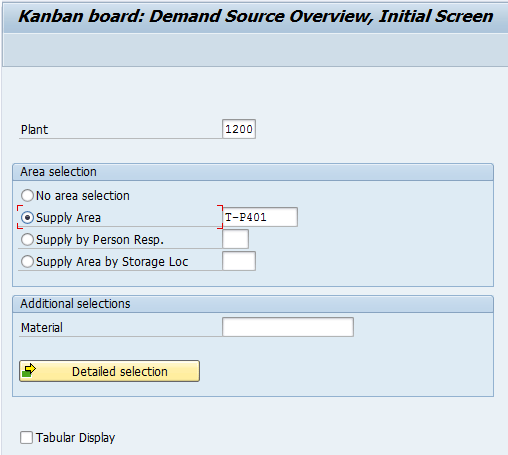Image resolution: width=508 pixels, height=455 pixels.
Task: Focus the Material input field
Action: pos(288,327)
